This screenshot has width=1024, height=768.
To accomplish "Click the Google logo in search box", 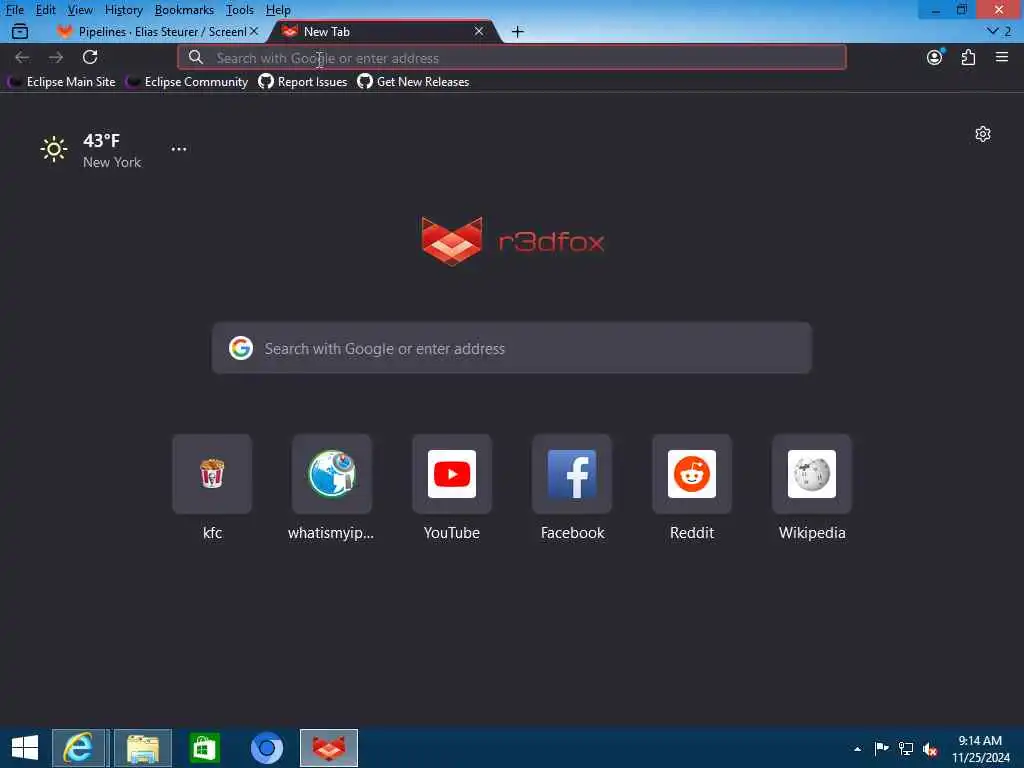I will 241,348.
